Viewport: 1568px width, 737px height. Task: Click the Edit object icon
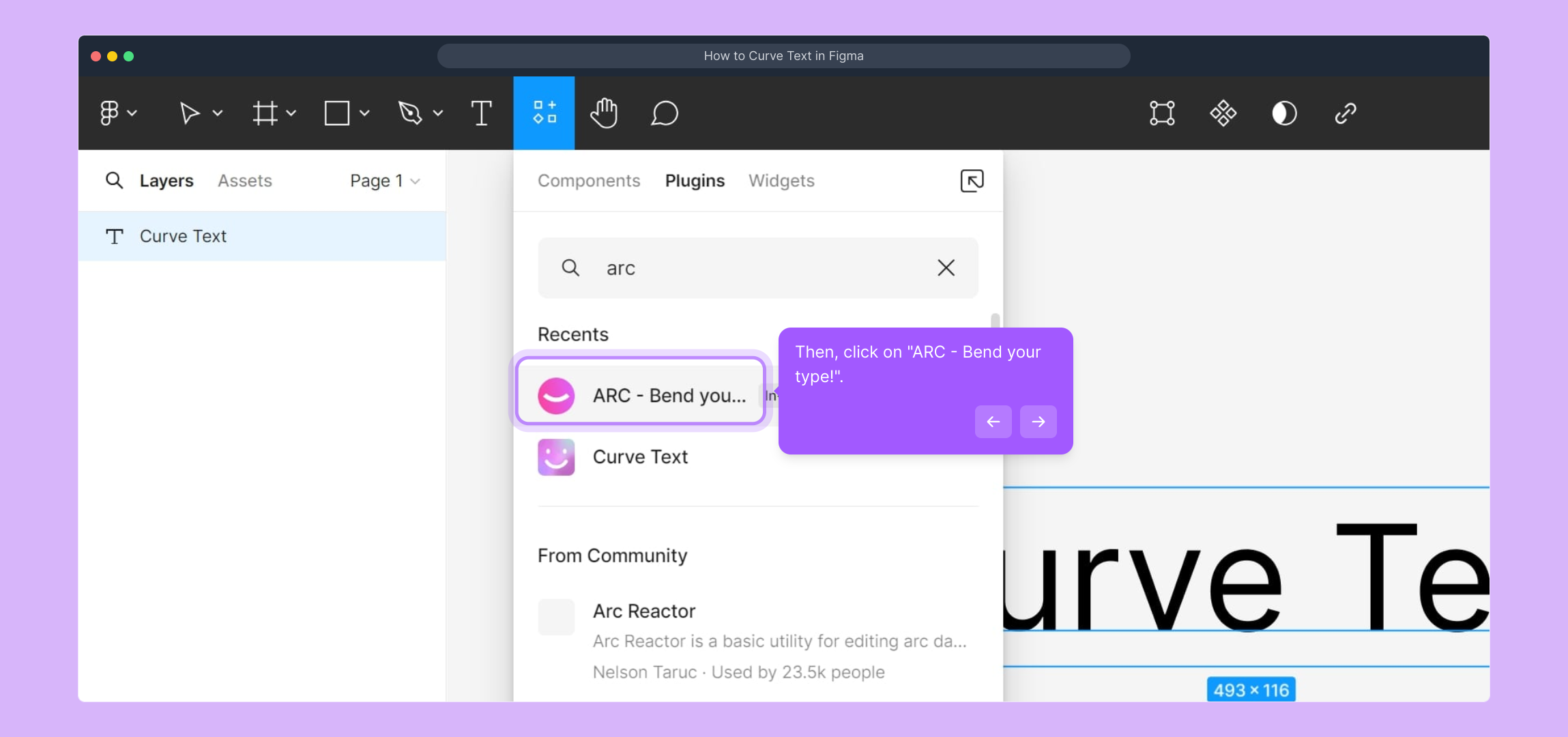point(1162,113)
